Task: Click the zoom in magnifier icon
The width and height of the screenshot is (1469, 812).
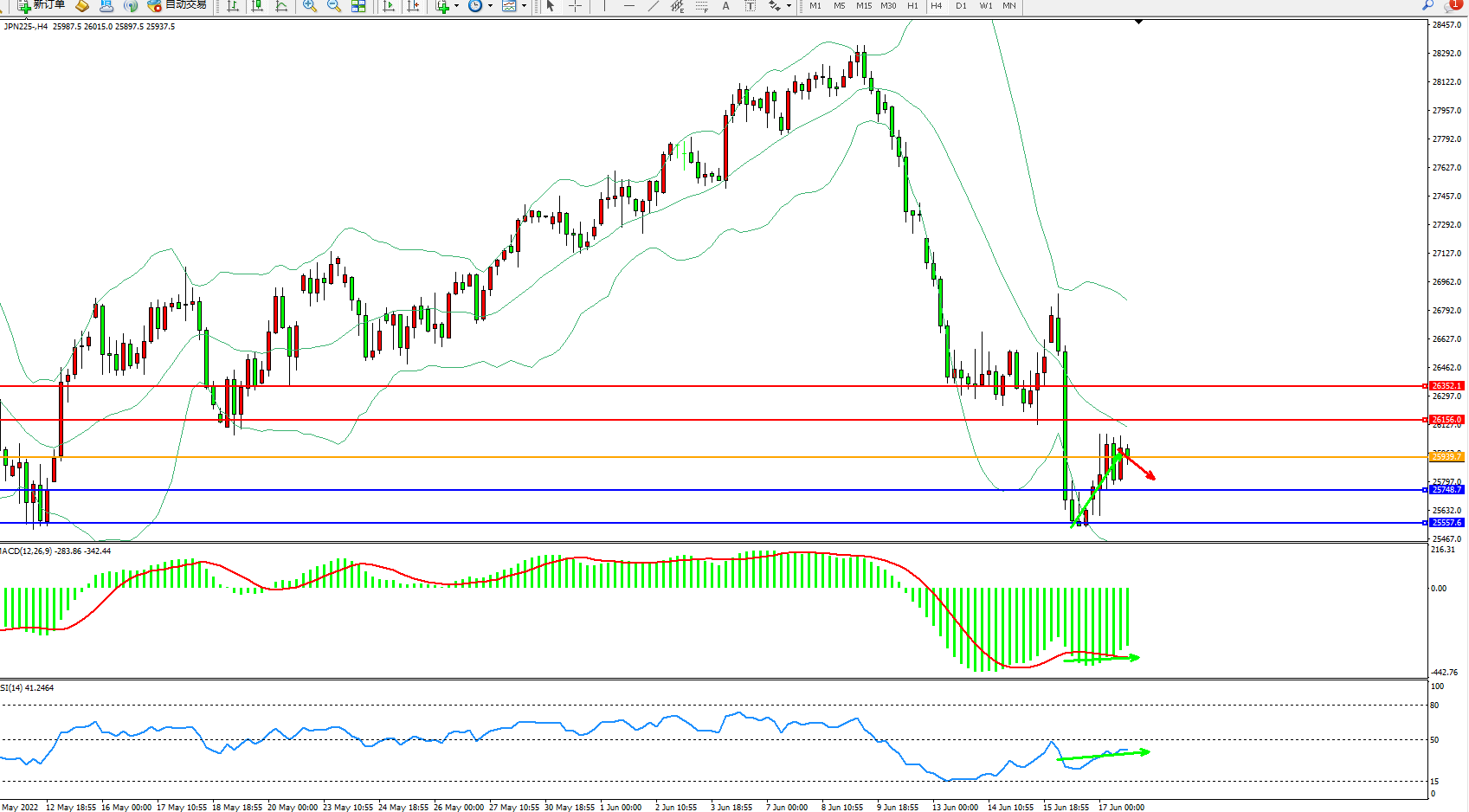Action: 309,6
